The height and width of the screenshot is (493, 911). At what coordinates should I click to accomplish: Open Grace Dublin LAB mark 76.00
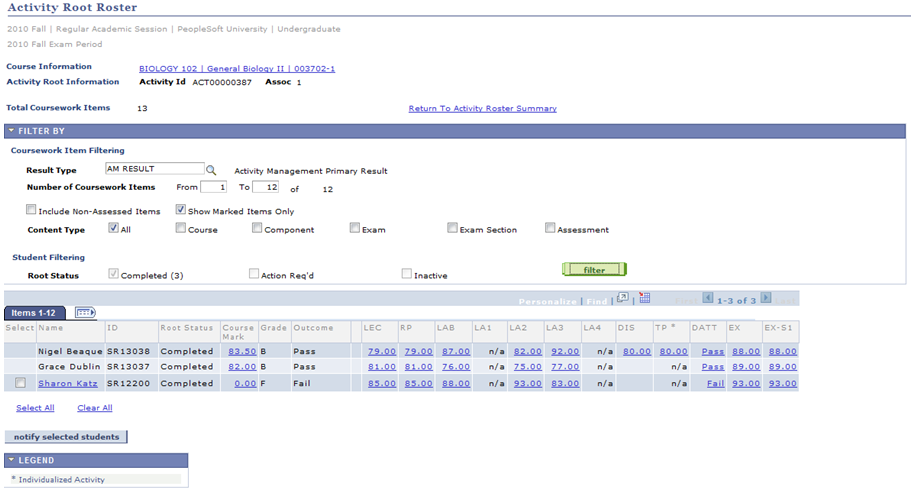coord(456,366)
